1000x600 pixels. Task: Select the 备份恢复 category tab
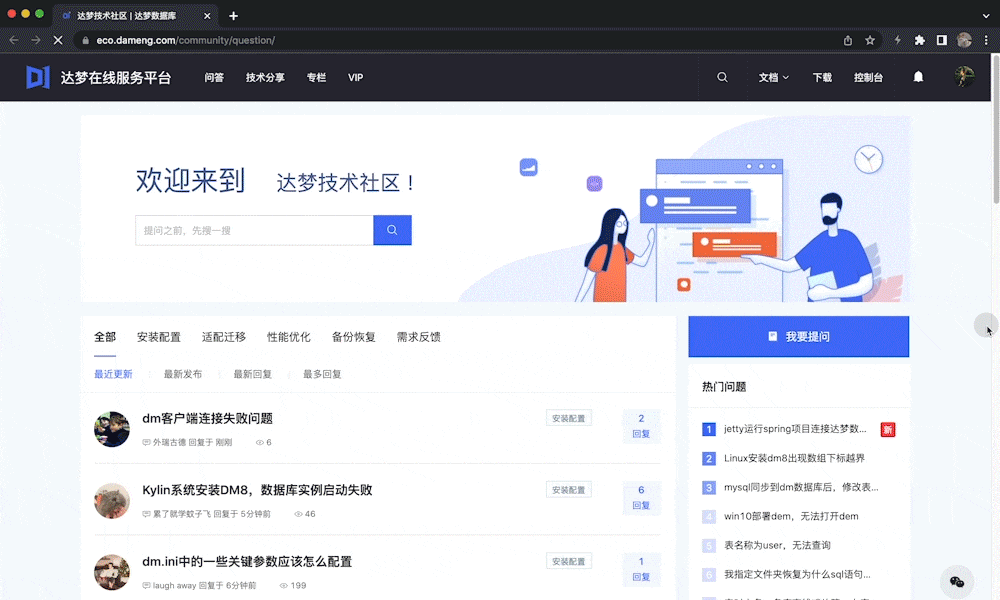[354, 337]
